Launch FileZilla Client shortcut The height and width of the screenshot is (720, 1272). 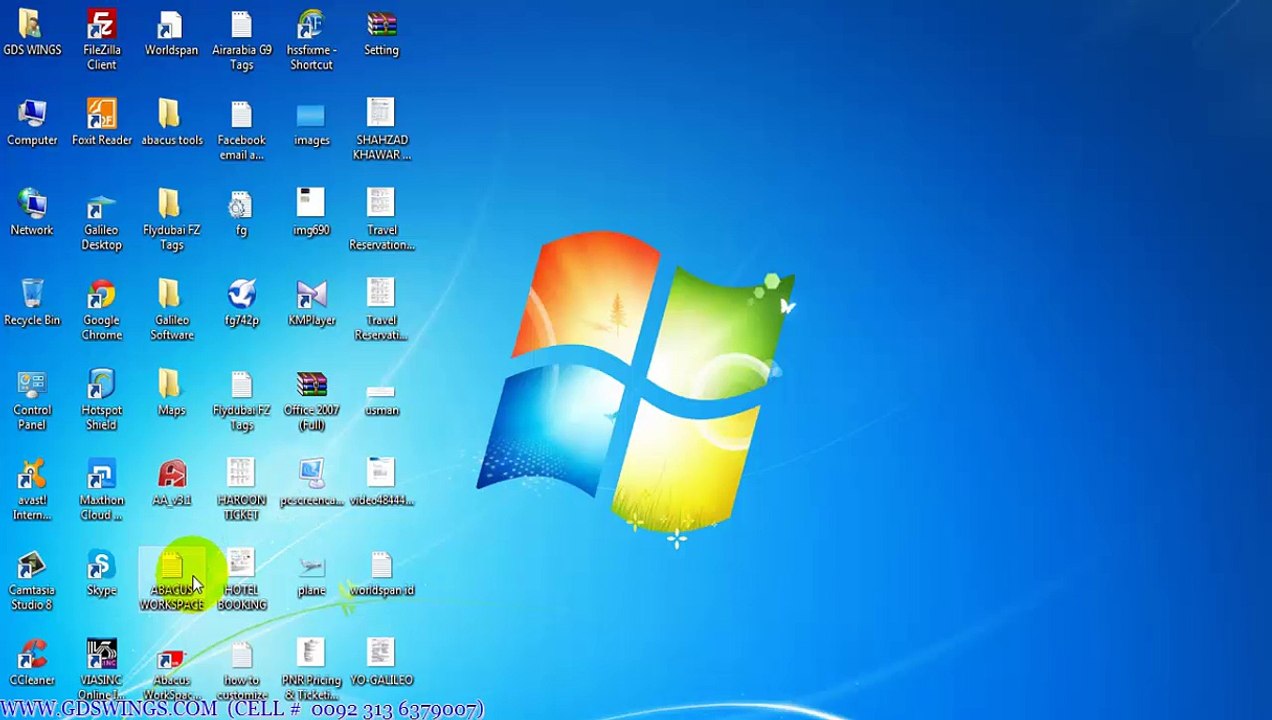click(101, 40)
